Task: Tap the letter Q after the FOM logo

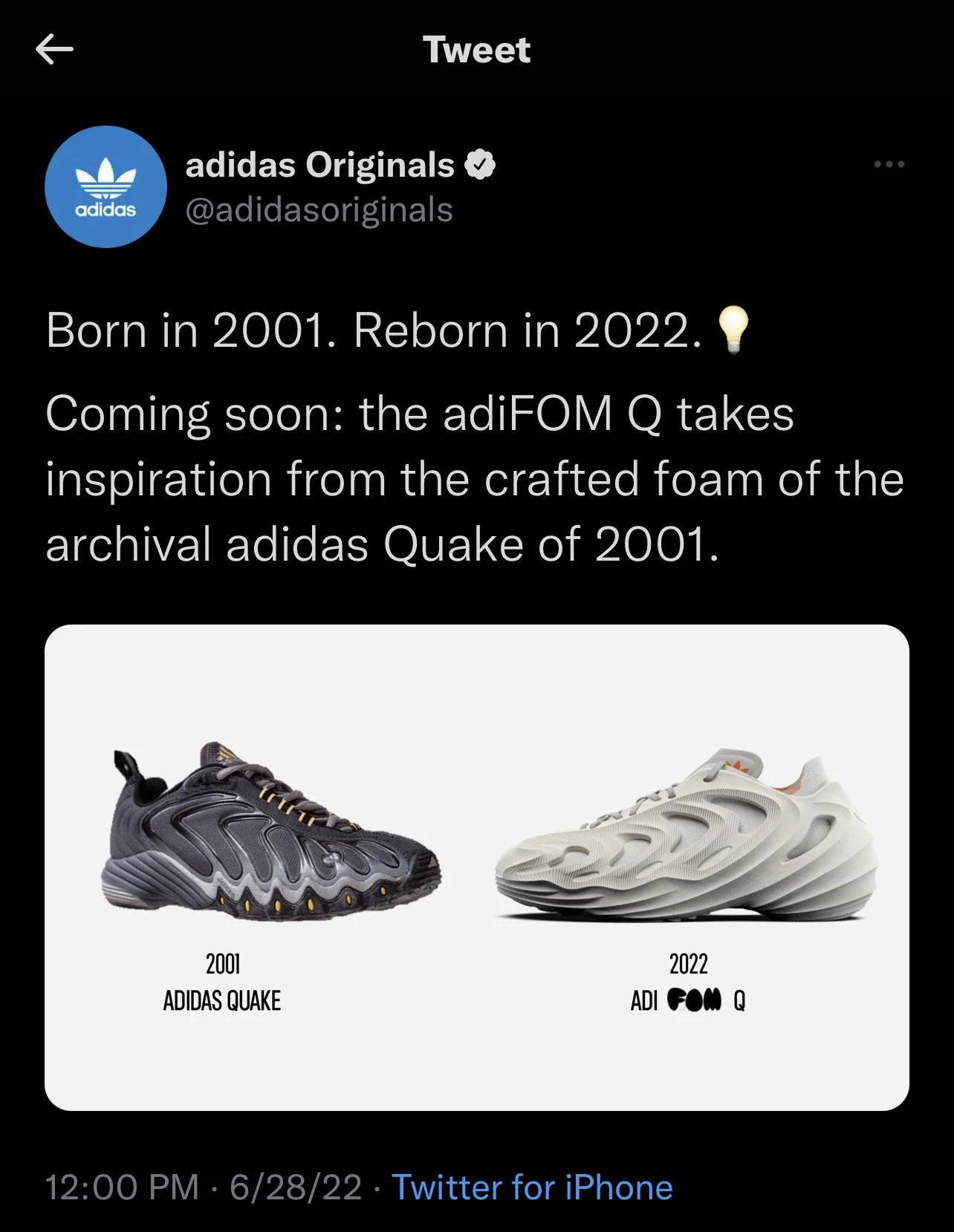Action: click(x=739, y=1001)
